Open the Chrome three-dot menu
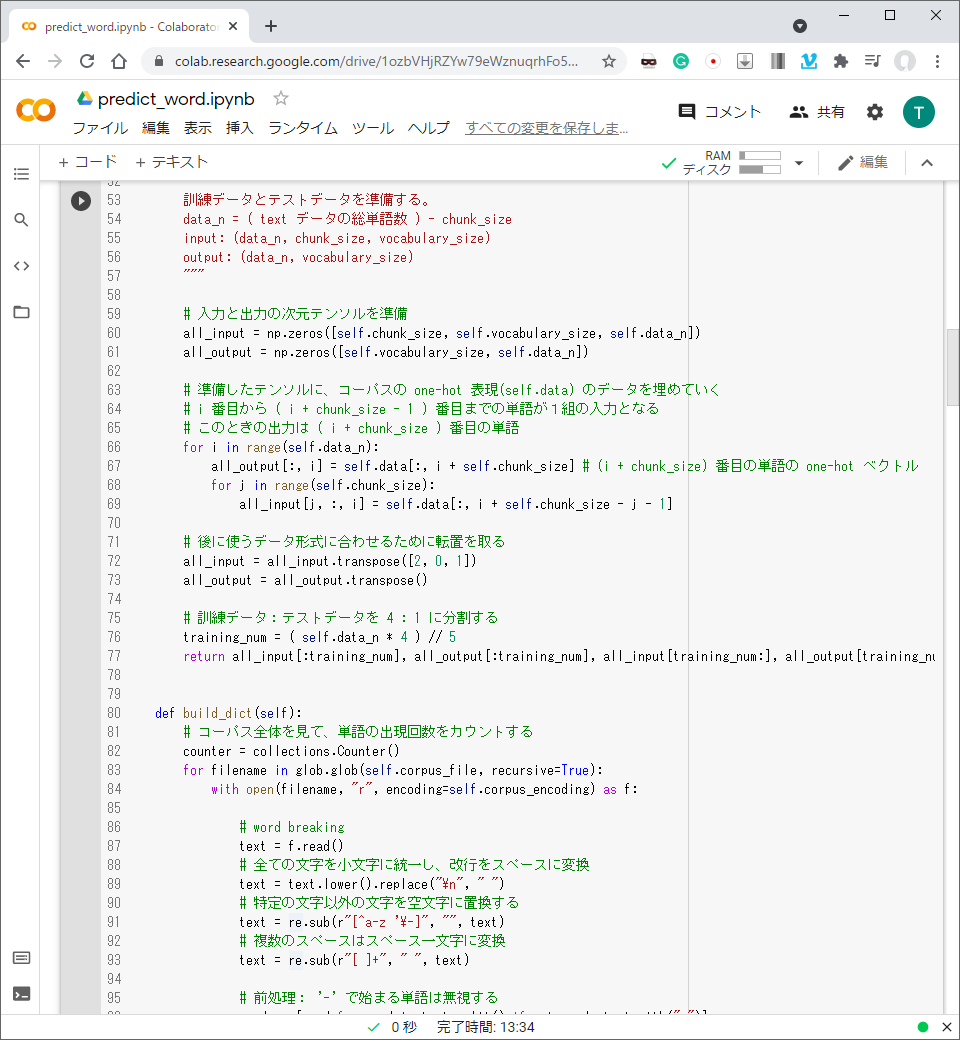 (x=937, y=62)
